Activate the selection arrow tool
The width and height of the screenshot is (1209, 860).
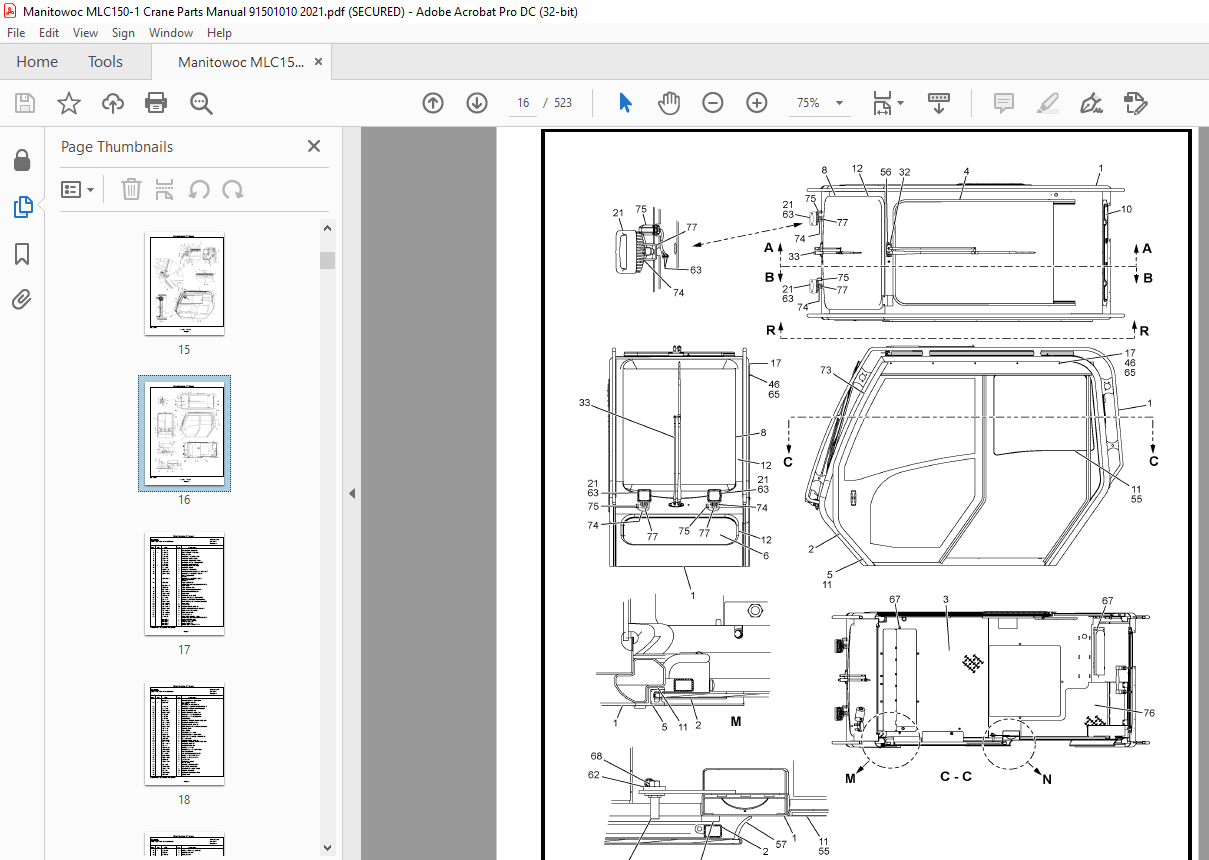coord(625,103)
